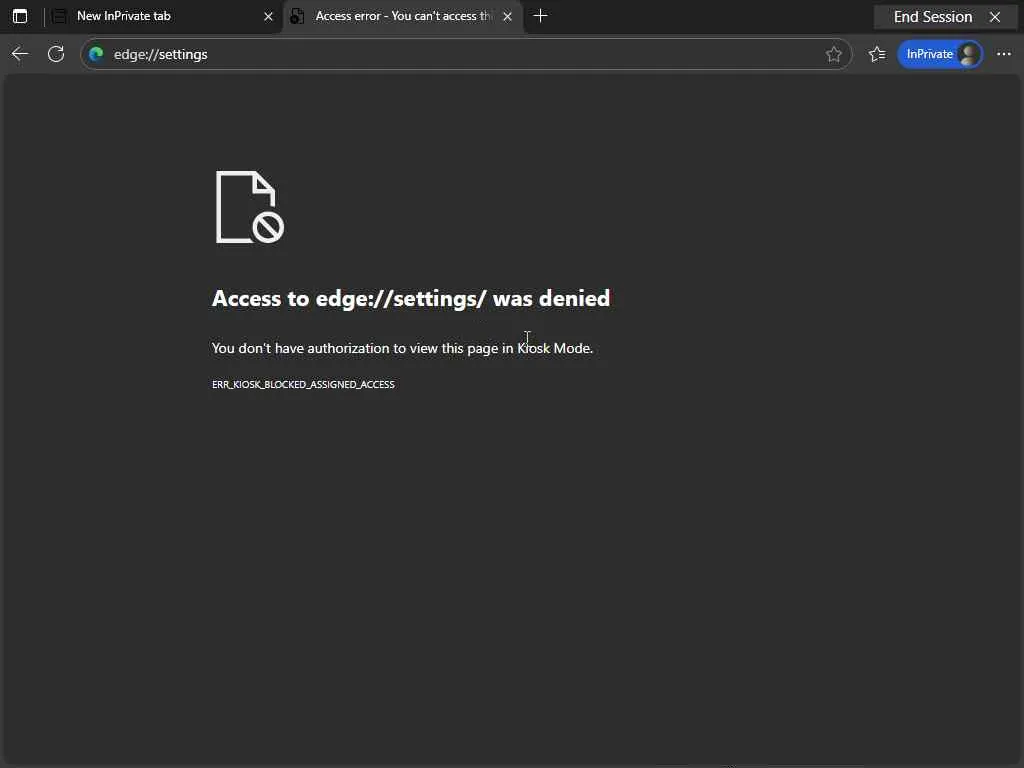This screenshot has width=1024, height=768.
Task: Open the Favorites list icon
Action: [876, 54]
